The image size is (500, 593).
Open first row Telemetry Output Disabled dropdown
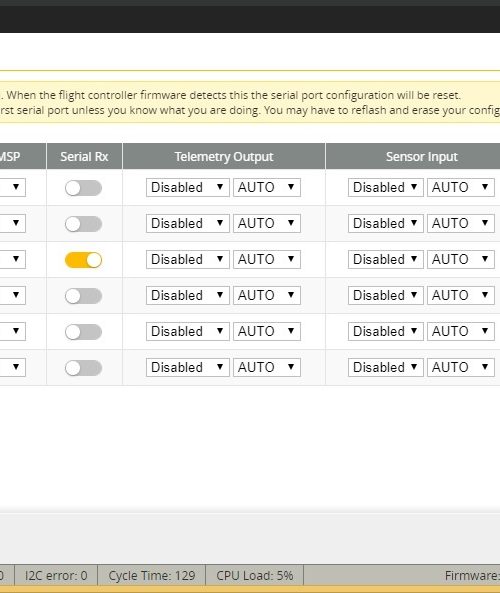point(188,188)
